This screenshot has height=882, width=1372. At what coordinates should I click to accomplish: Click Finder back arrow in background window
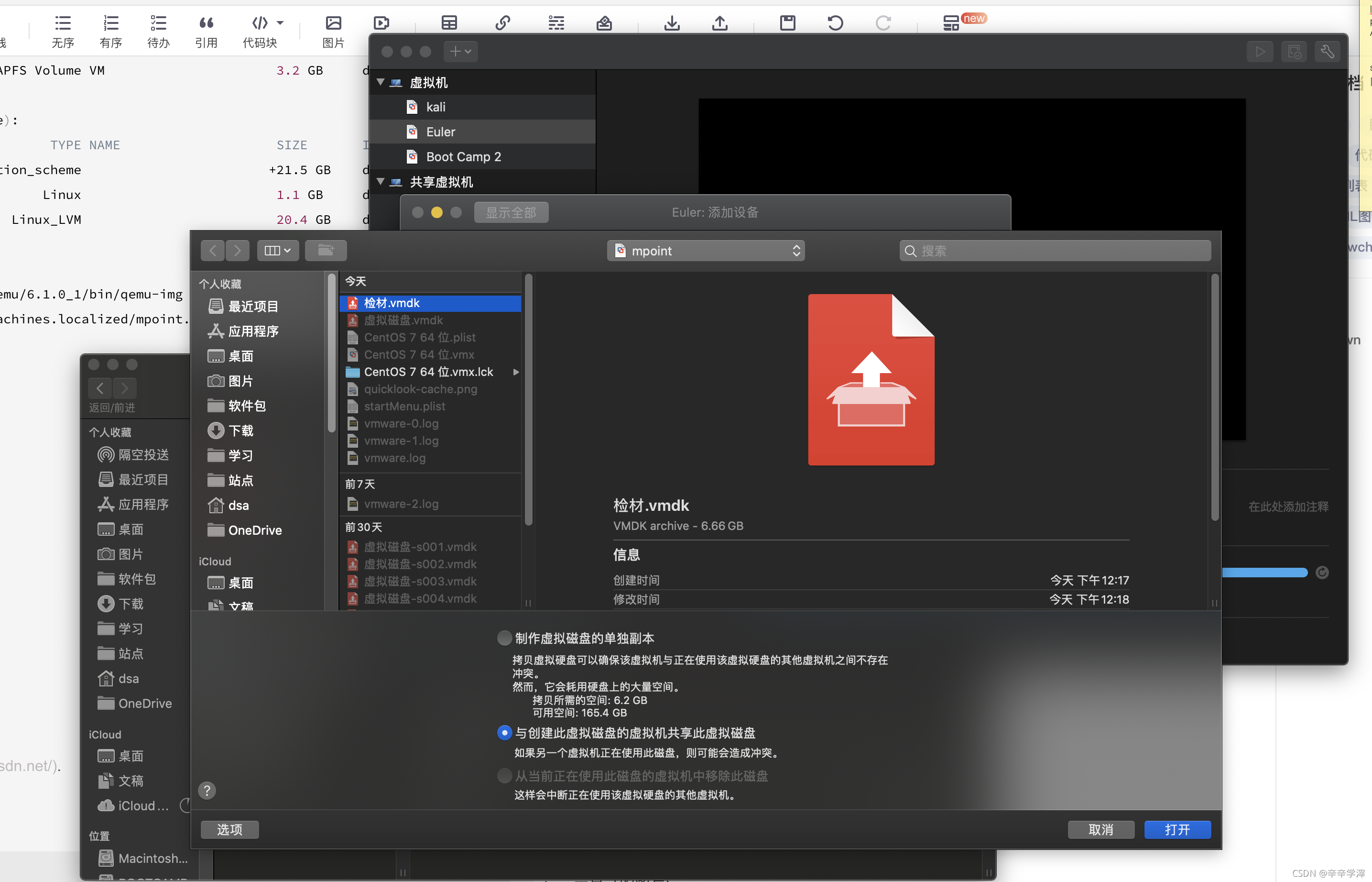click(x=100, y=388)
